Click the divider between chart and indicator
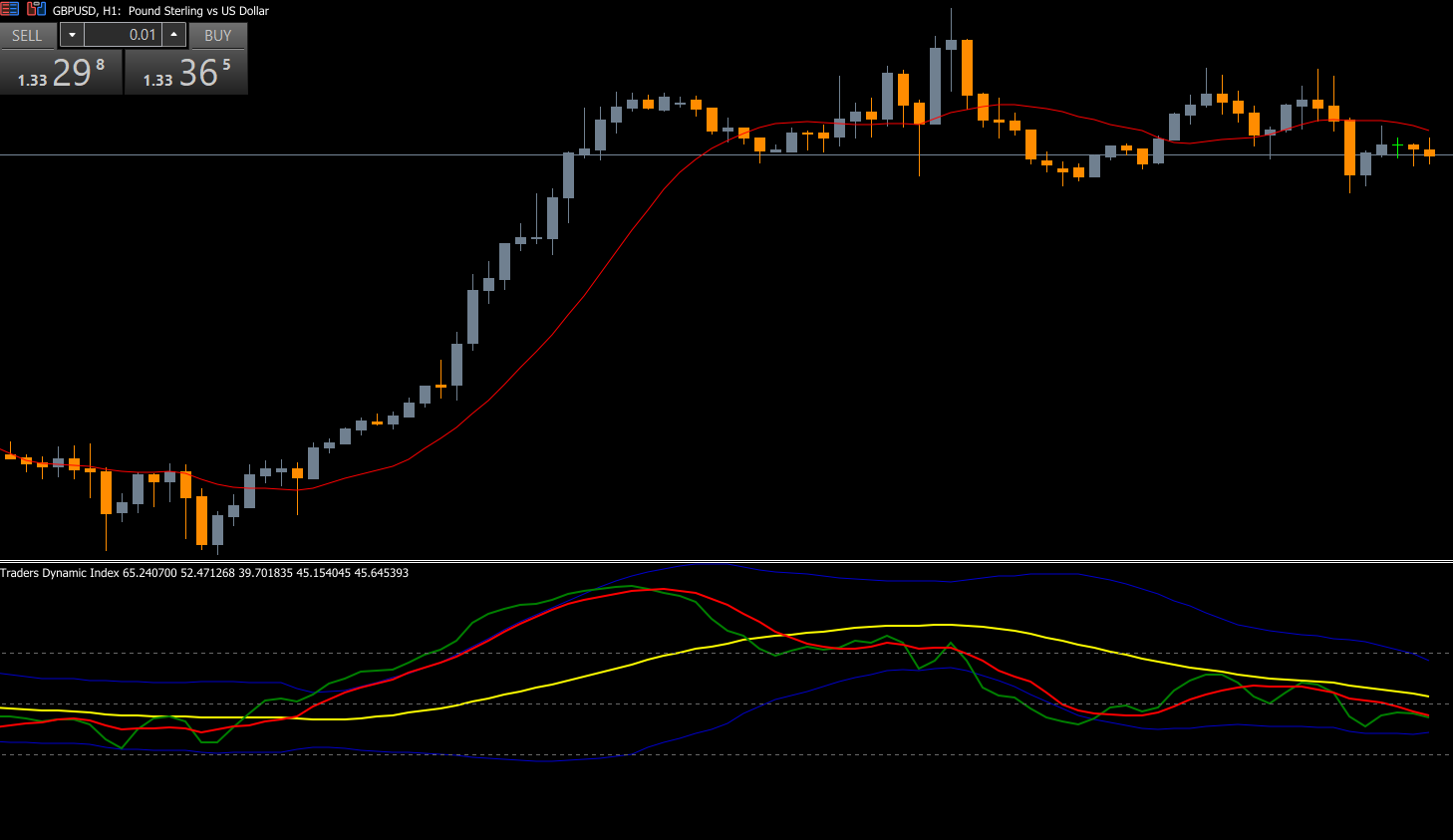This screenshot has width=1453, height=840. pos(726,562)
